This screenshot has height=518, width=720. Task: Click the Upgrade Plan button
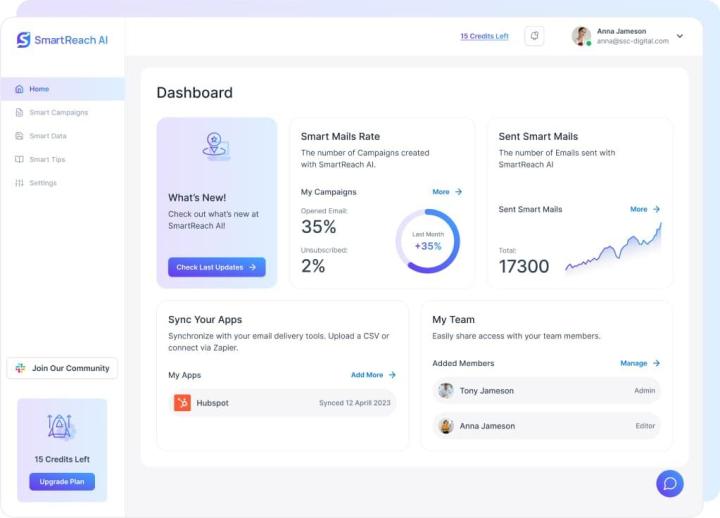(x=62, y=482)
